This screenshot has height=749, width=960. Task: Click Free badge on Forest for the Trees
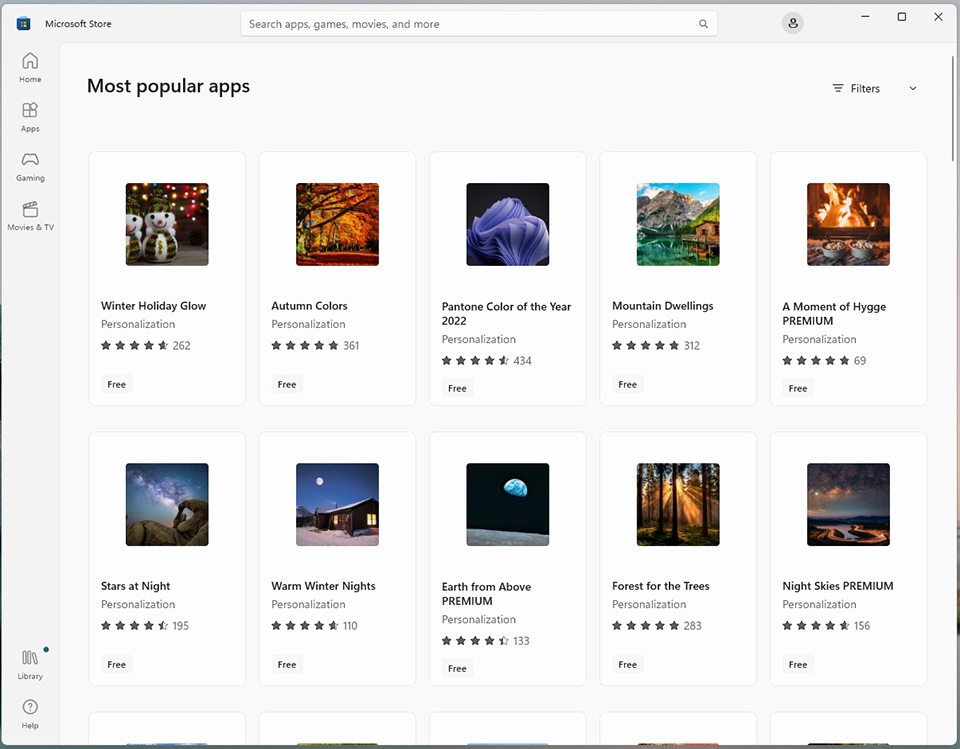[x=628, y=664]
